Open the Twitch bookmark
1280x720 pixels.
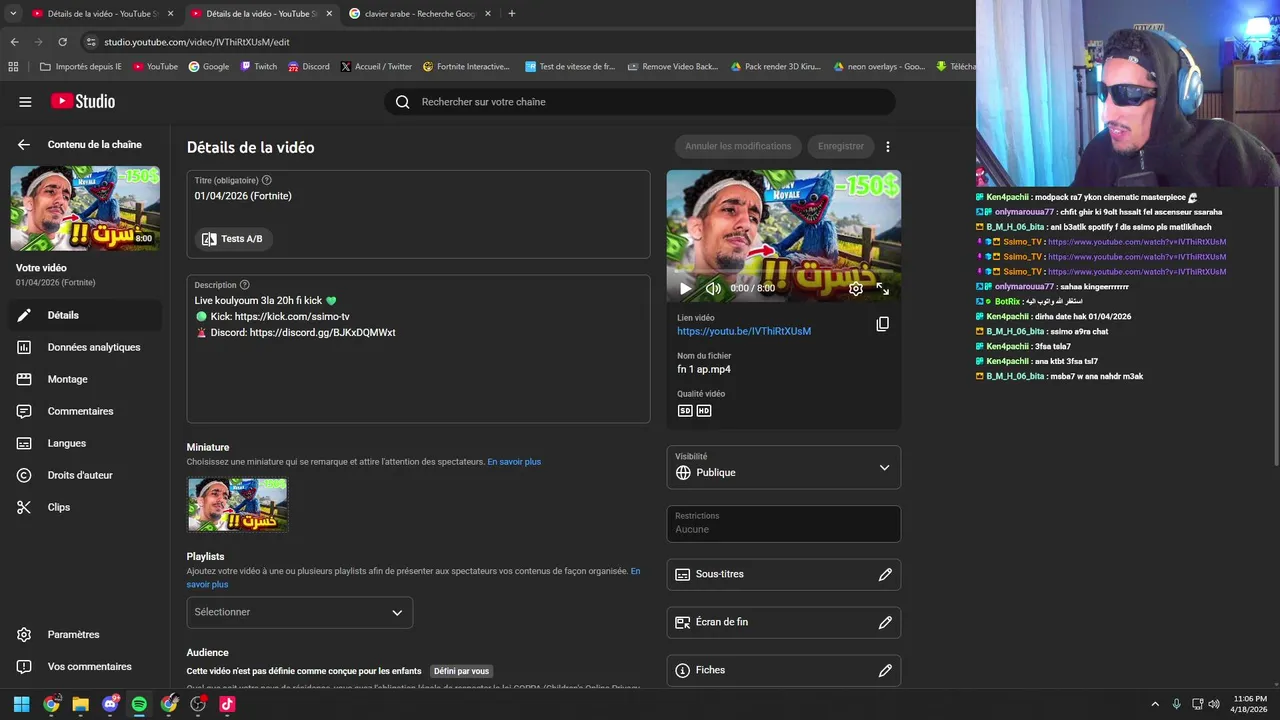coord(258,67)
